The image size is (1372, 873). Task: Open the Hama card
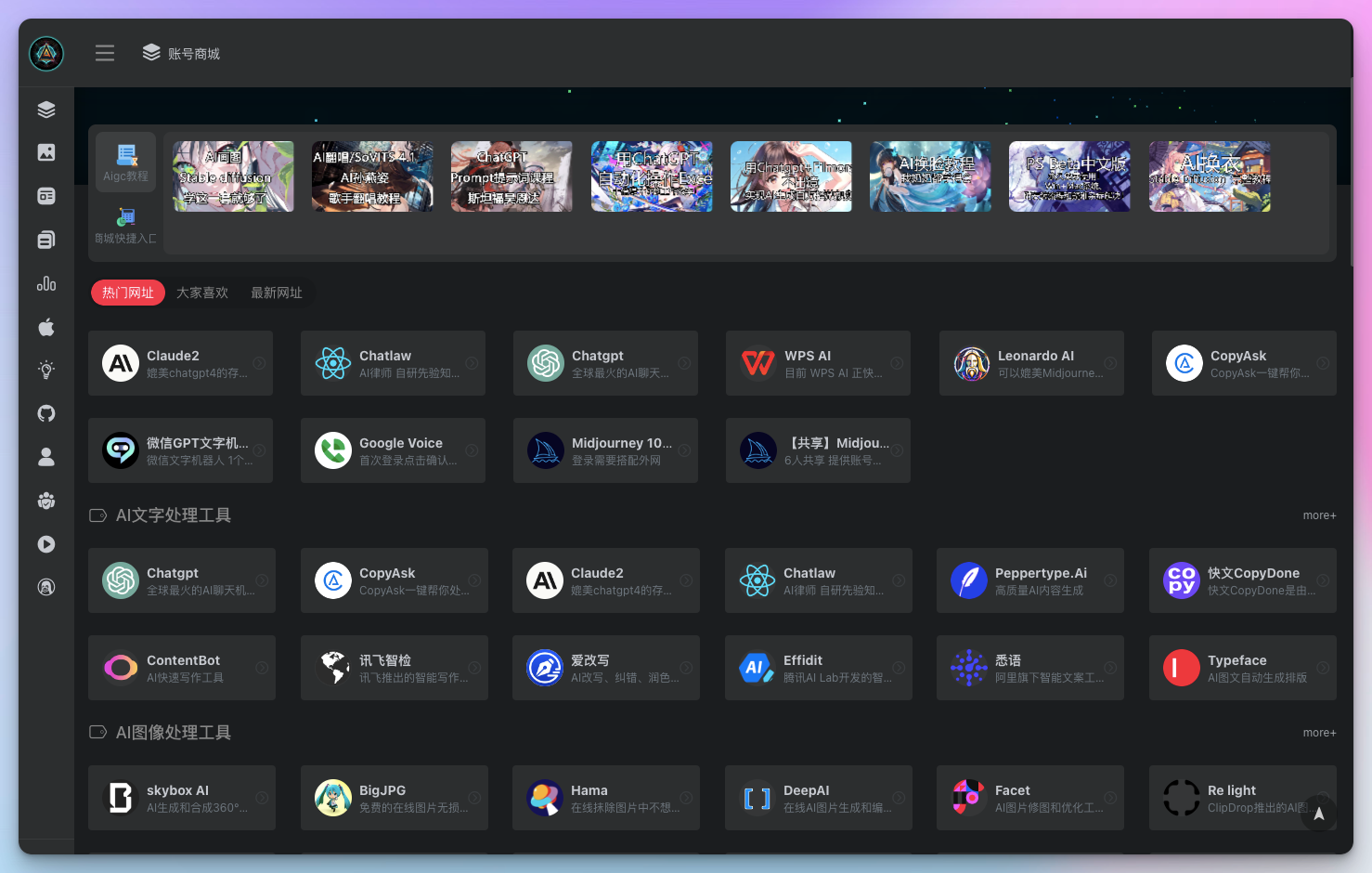pos(606,798)
